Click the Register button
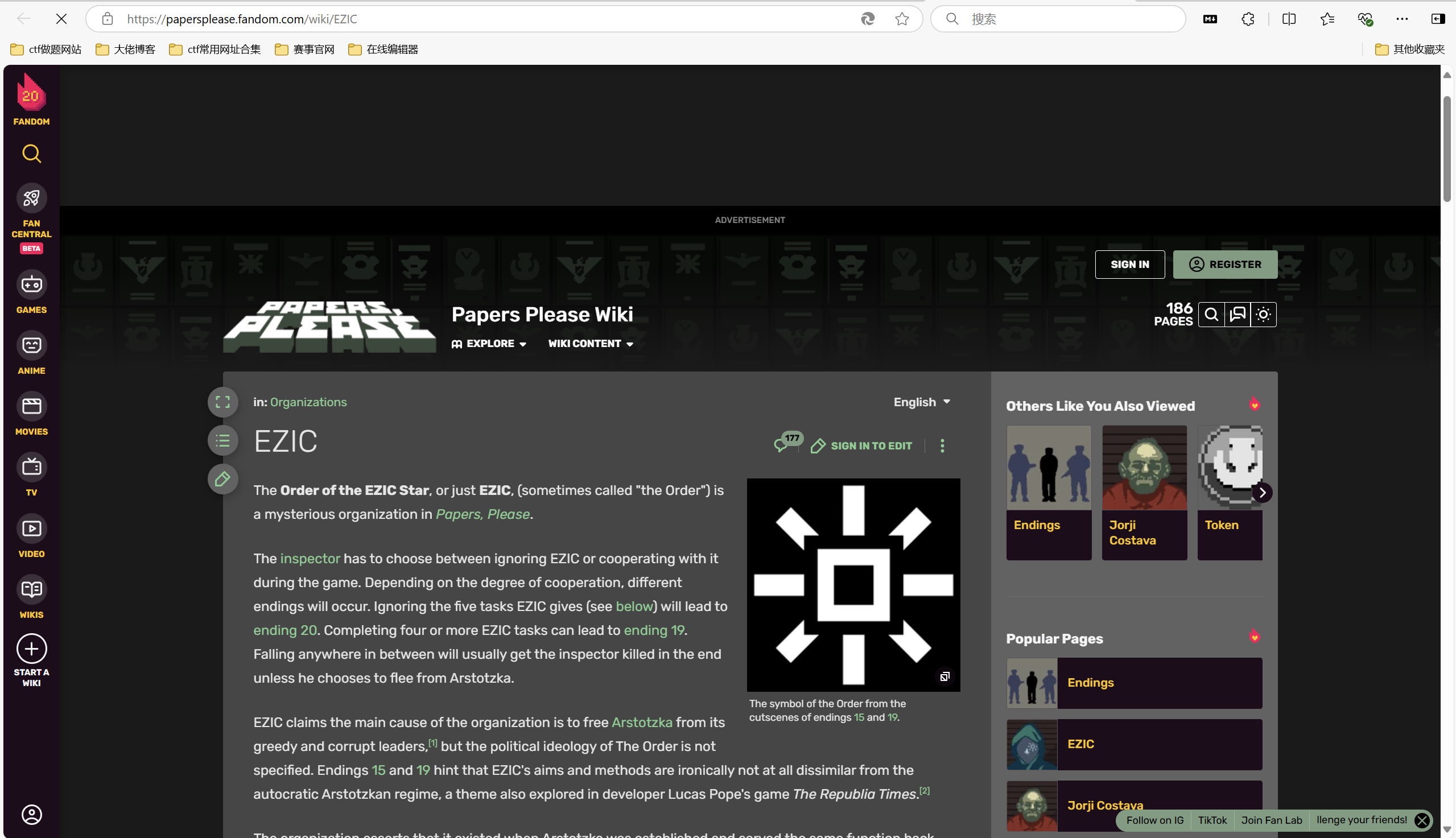The height and width of the screenshot is (838, 1456). 1225,264
